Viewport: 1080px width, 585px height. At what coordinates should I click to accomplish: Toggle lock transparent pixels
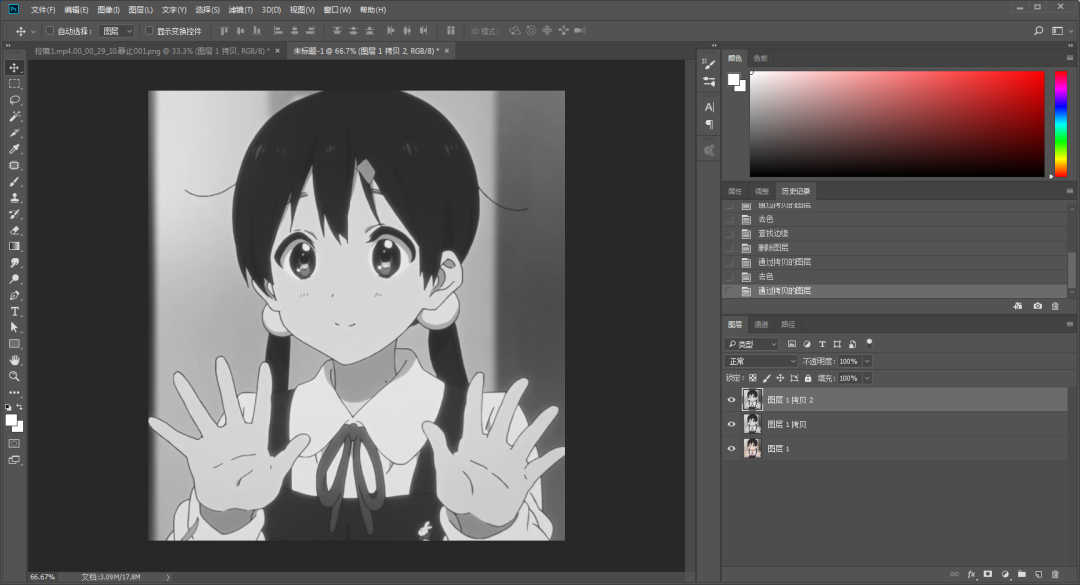click(x=753, y=378)
